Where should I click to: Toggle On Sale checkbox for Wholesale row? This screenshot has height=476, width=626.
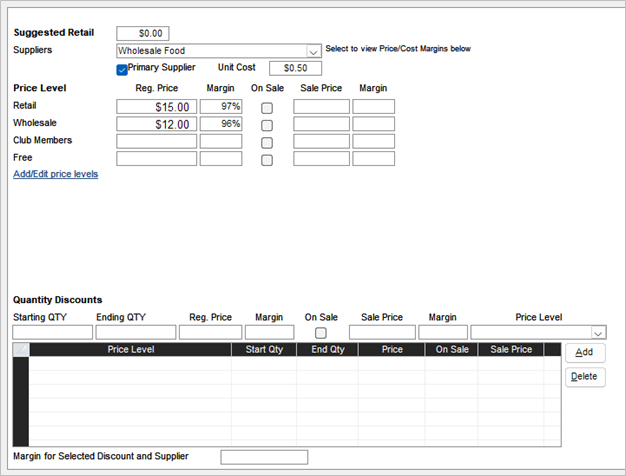(267, 125)
